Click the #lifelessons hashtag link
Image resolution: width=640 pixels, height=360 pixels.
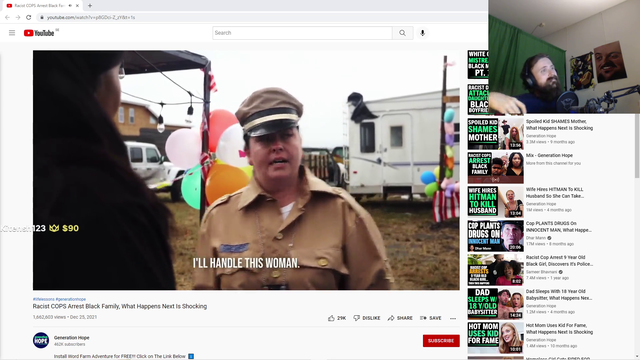click(x=43, y=299)
